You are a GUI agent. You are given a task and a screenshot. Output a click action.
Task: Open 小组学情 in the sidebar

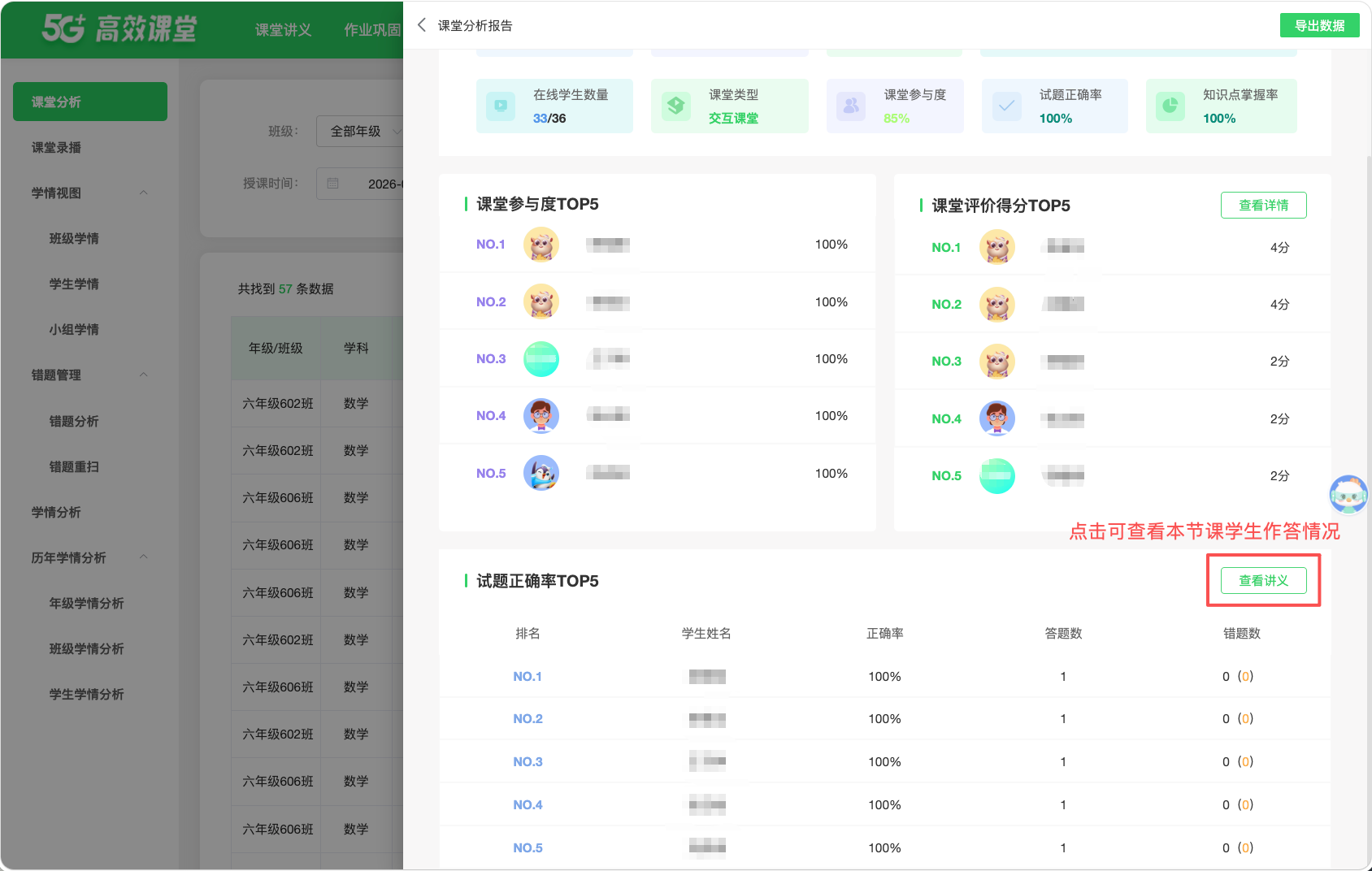74,329
